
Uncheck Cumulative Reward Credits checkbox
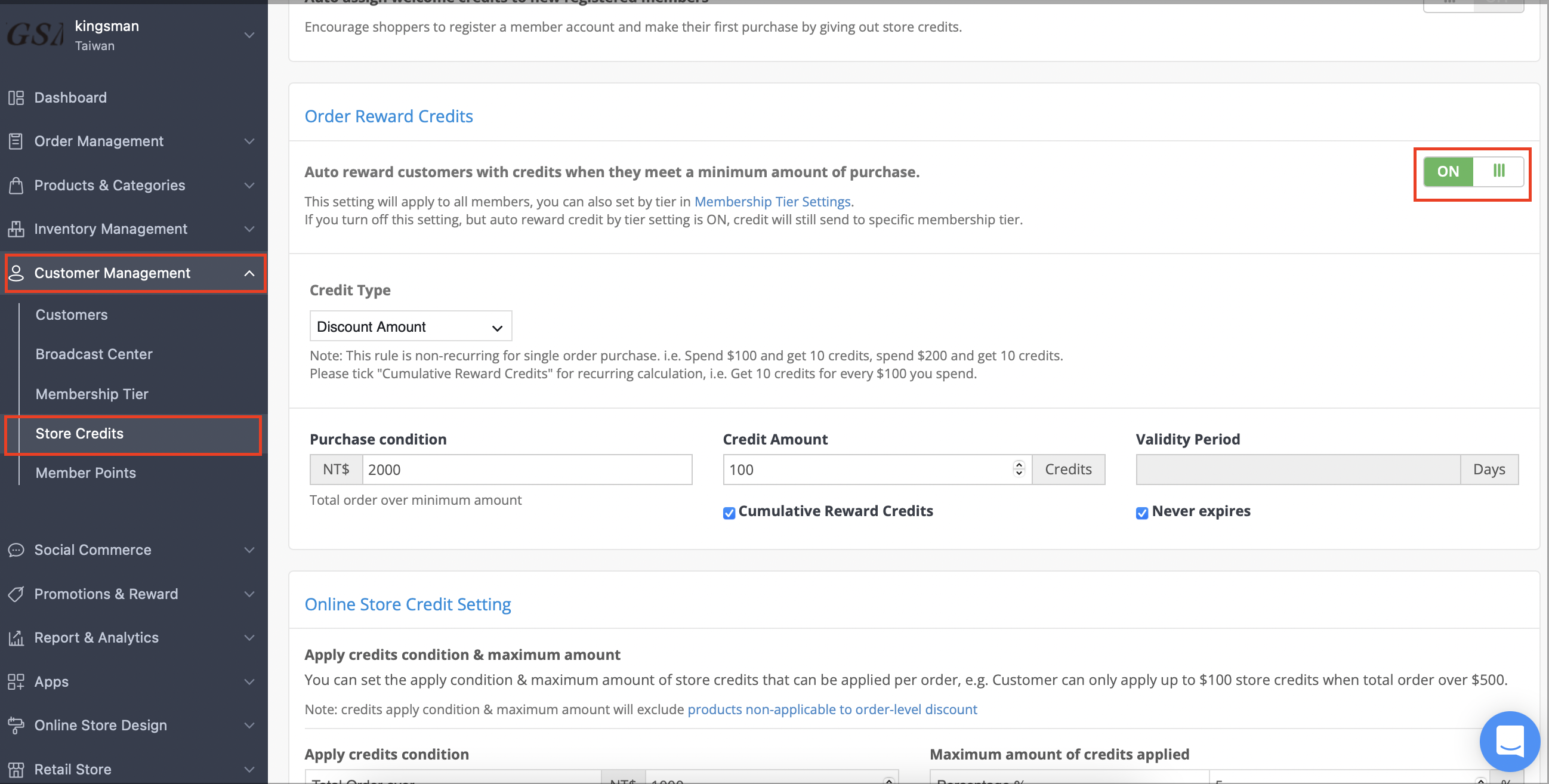pyautogui.click(x=729, y=513)
